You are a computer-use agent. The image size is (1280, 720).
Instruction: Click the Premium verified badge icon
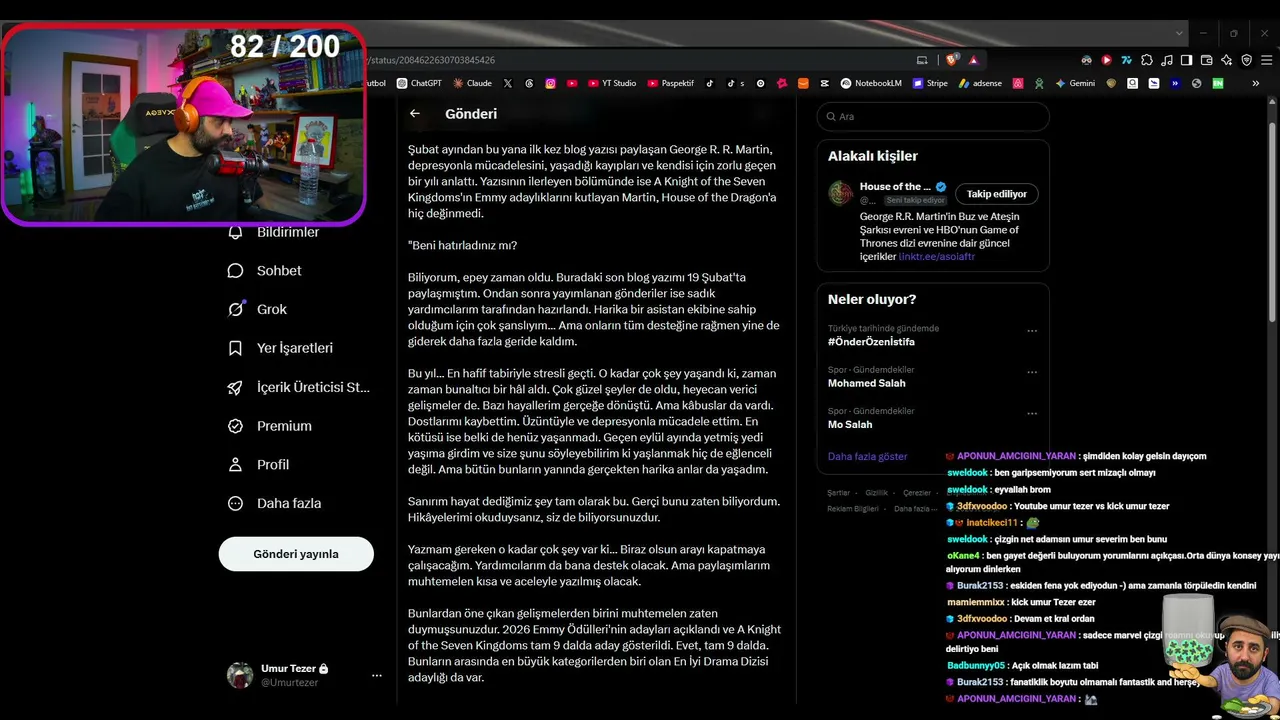click(x=236, y=426)
